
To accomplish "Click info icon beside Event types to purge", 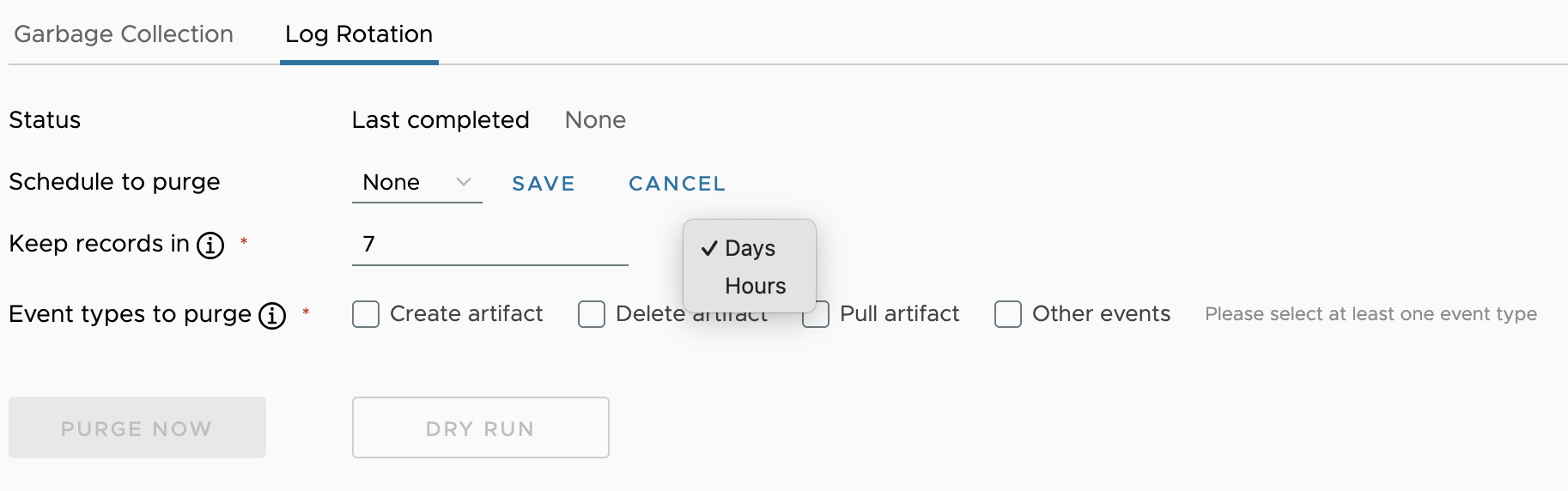I will click(x=272, y=316).
